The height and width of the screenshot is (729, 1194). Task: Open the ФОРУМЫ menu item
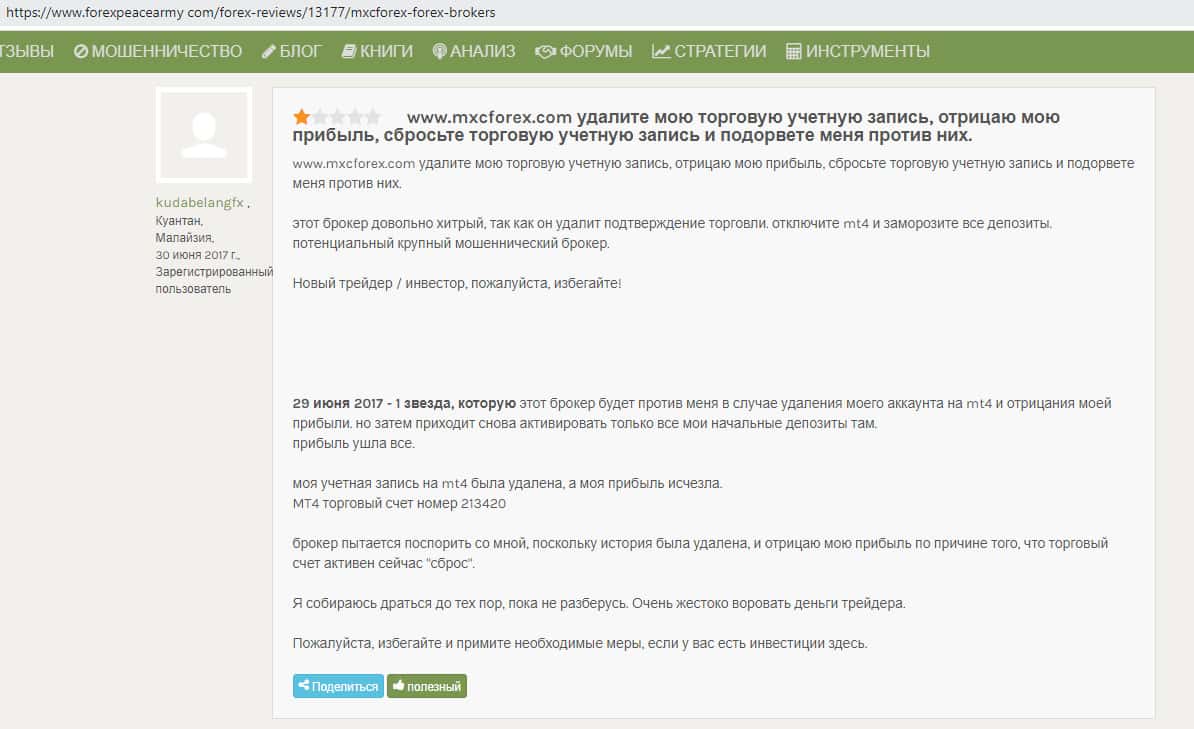click(583, 51)
